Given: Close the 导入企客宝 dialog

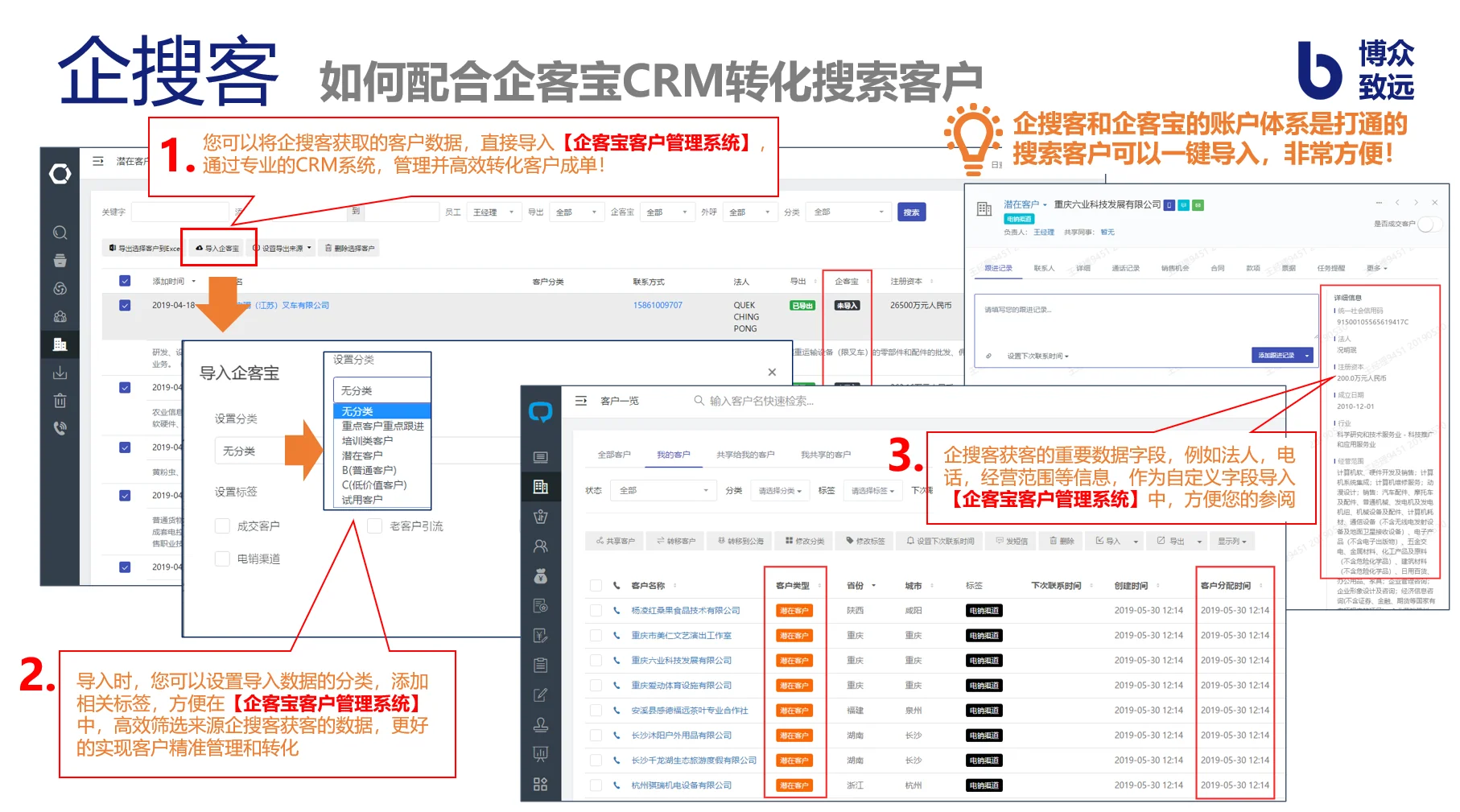Looking at the screenshot, I should pyautogui.click(x=772, y=372).
